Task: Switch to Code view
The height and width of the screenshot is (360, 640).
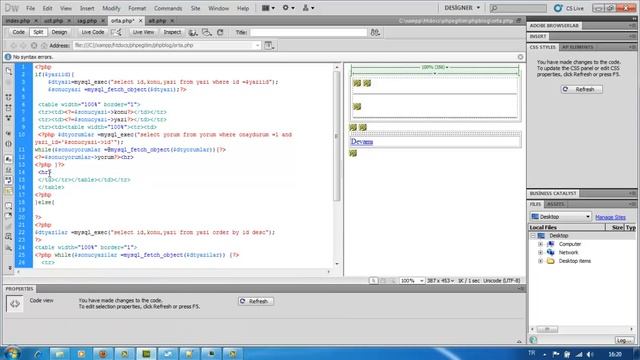Action: [x=18, y=32]
